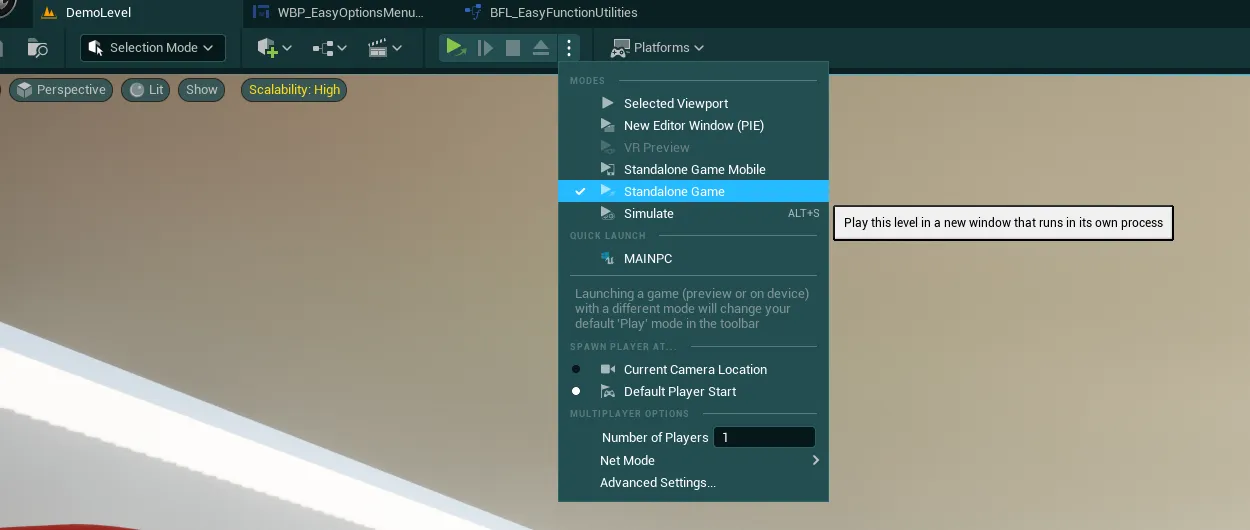Open the Selection Mode dropdown
Screen dimensions: 1250x530
tap(153, 48)
